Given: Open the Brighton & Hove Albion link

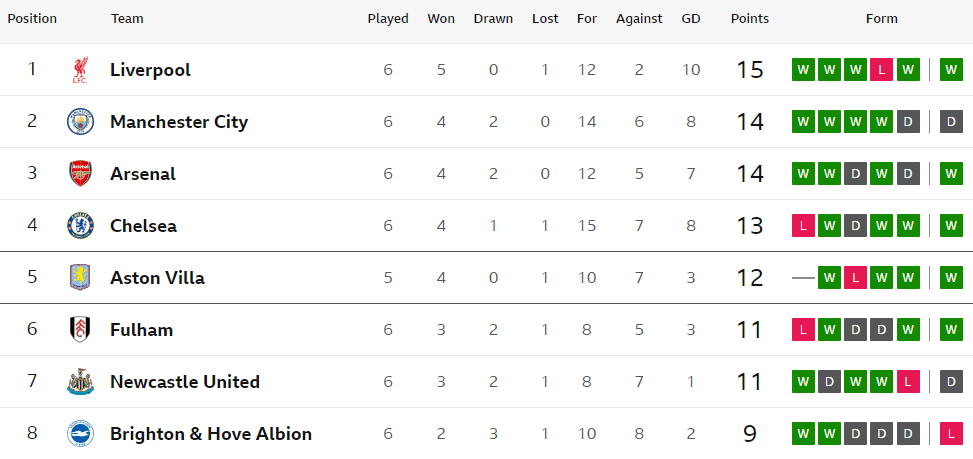Looking at the screenshot, I should (211, 434).
